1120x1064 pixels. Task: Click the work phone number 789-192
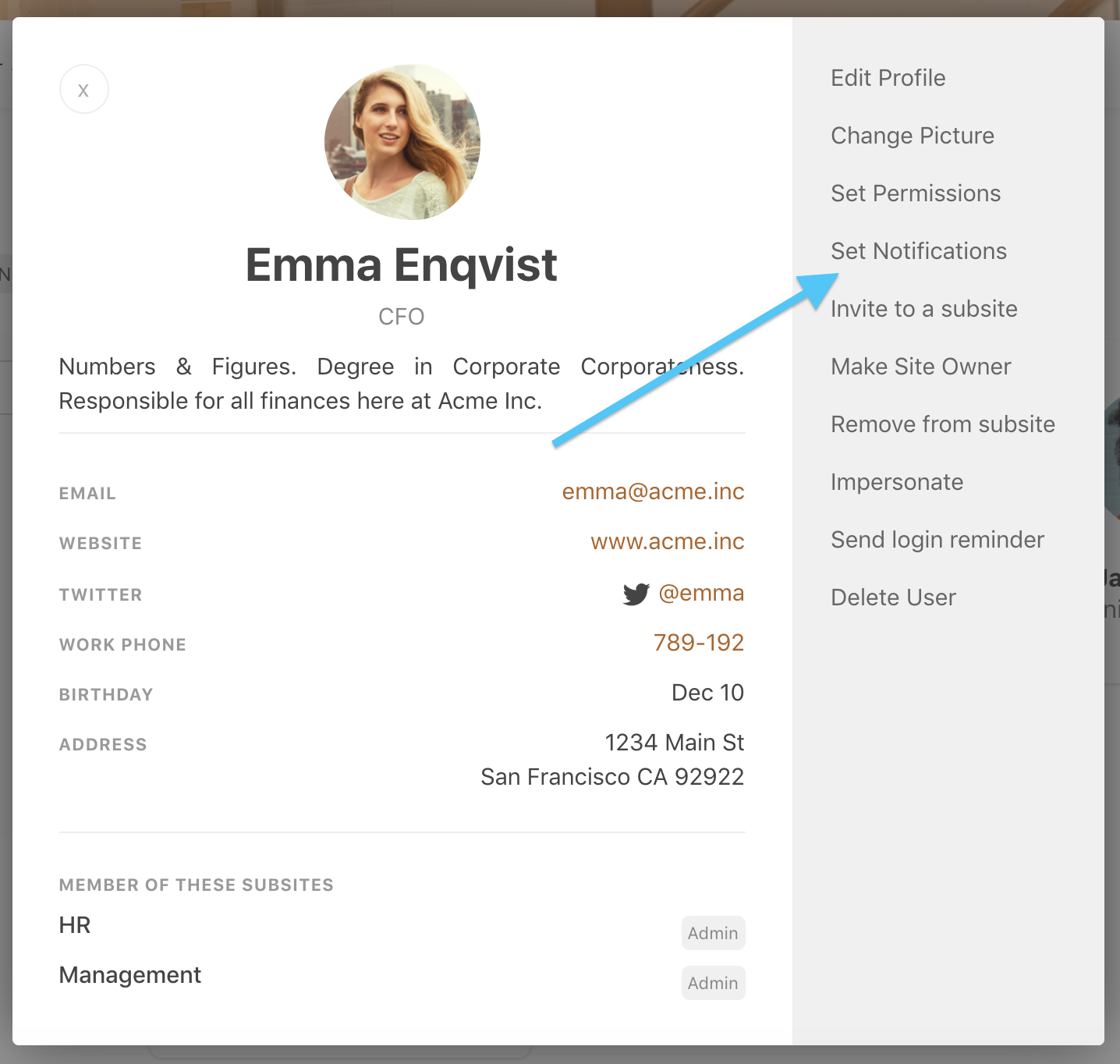[698, 643]
